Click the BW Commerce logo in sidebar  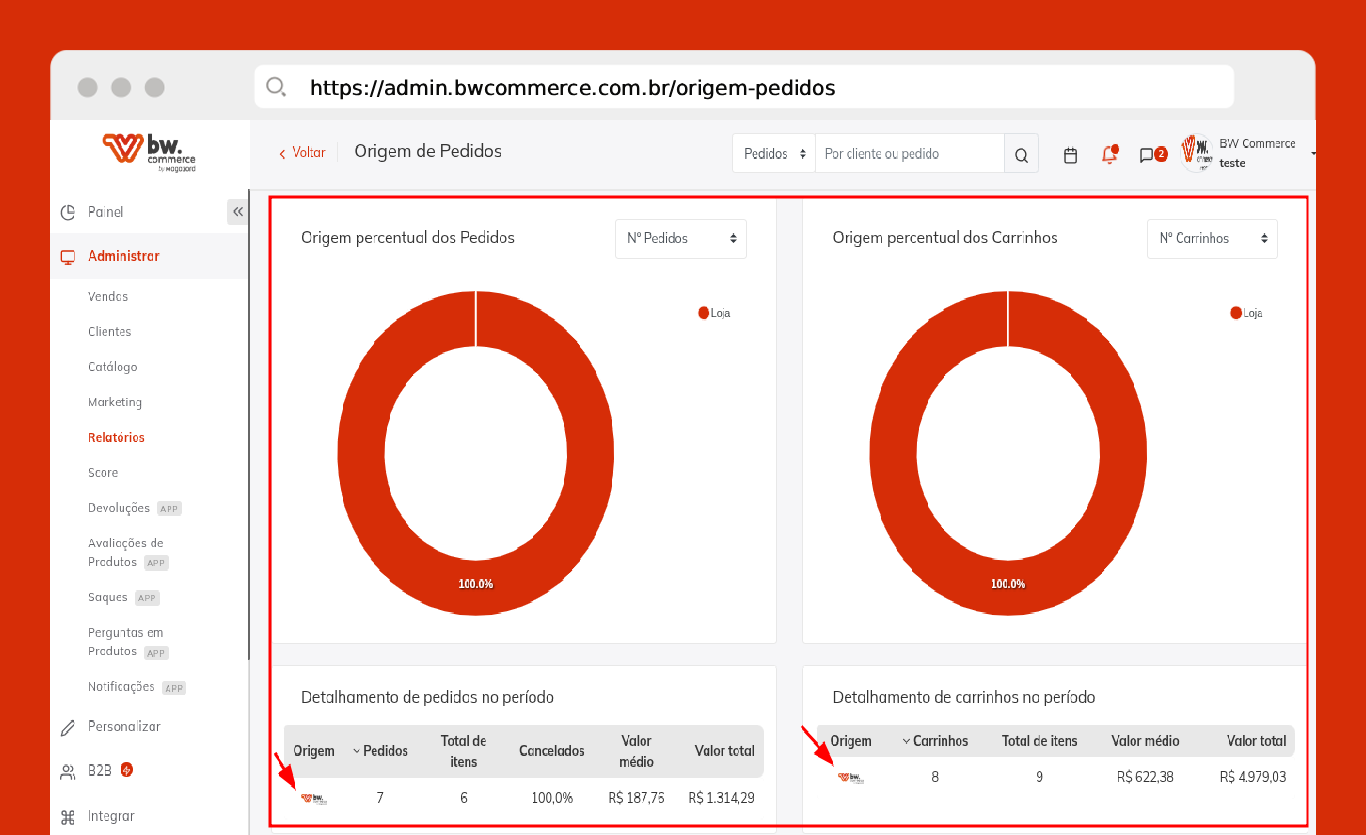point(149,152)
